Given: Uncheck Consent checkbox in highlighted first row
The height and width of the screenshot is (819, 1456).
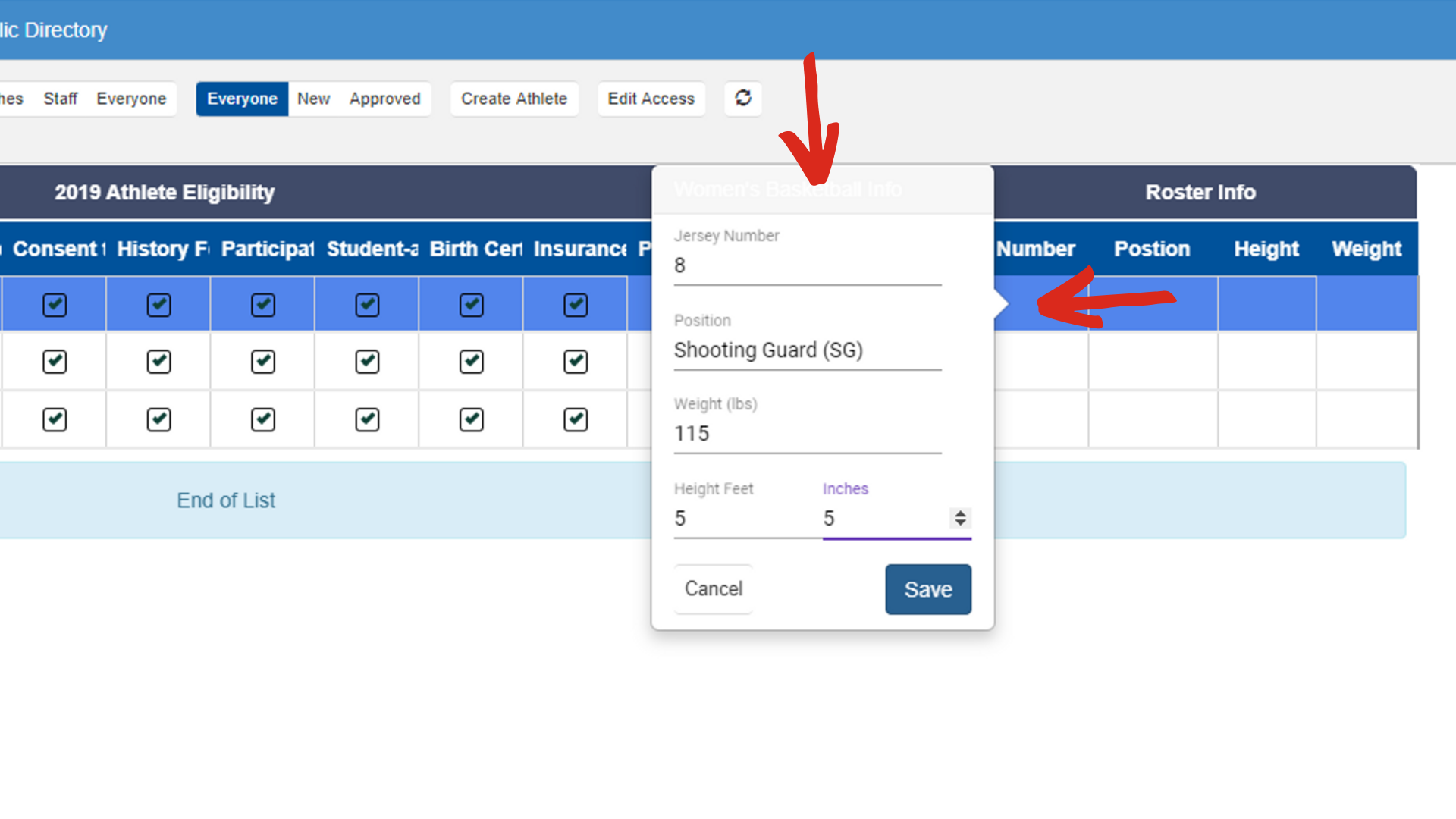Looking at the screenshot, I should tap(55, 305).
